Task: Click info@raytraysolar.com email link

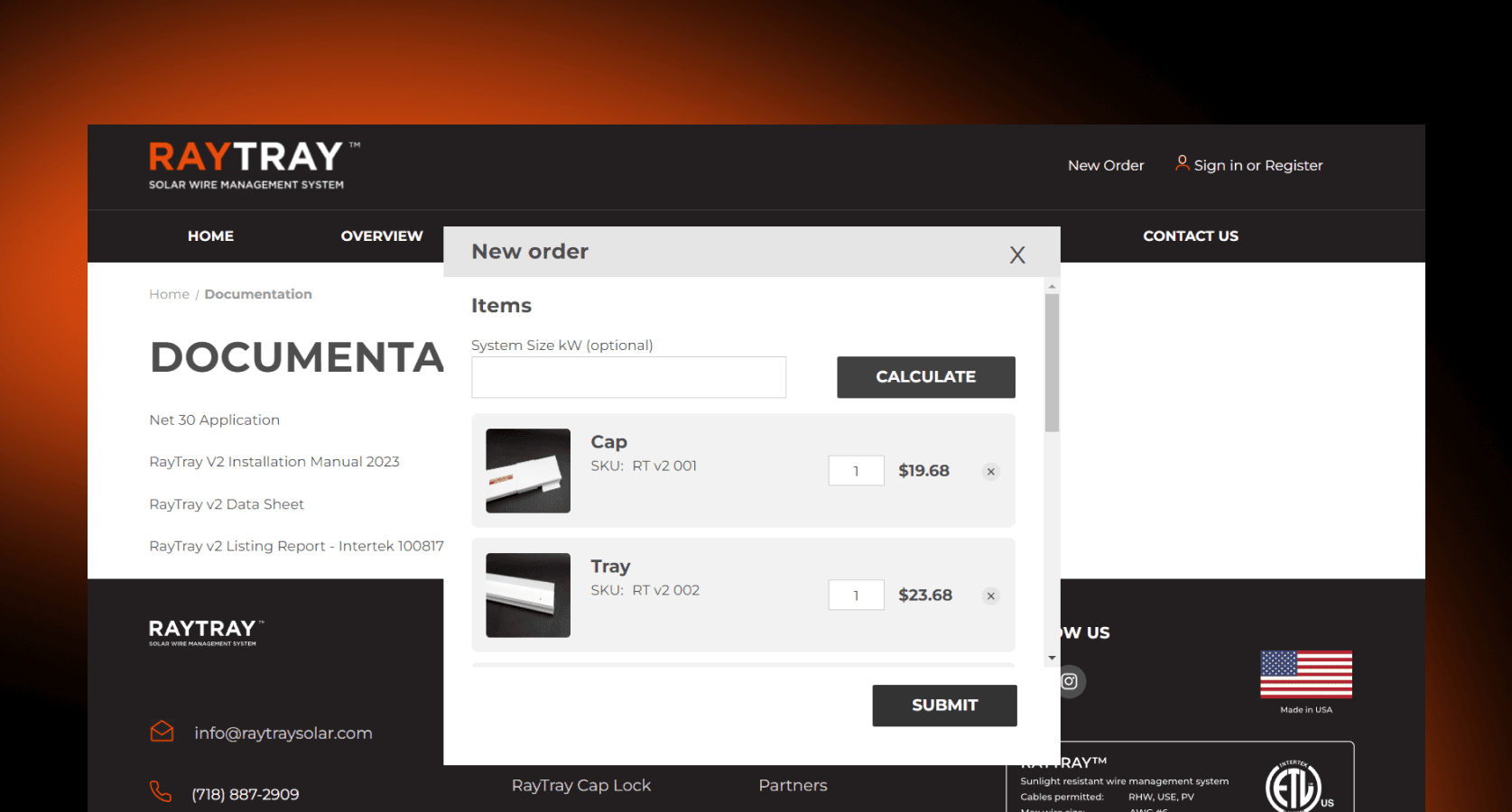Action: (x=283, y=734)
